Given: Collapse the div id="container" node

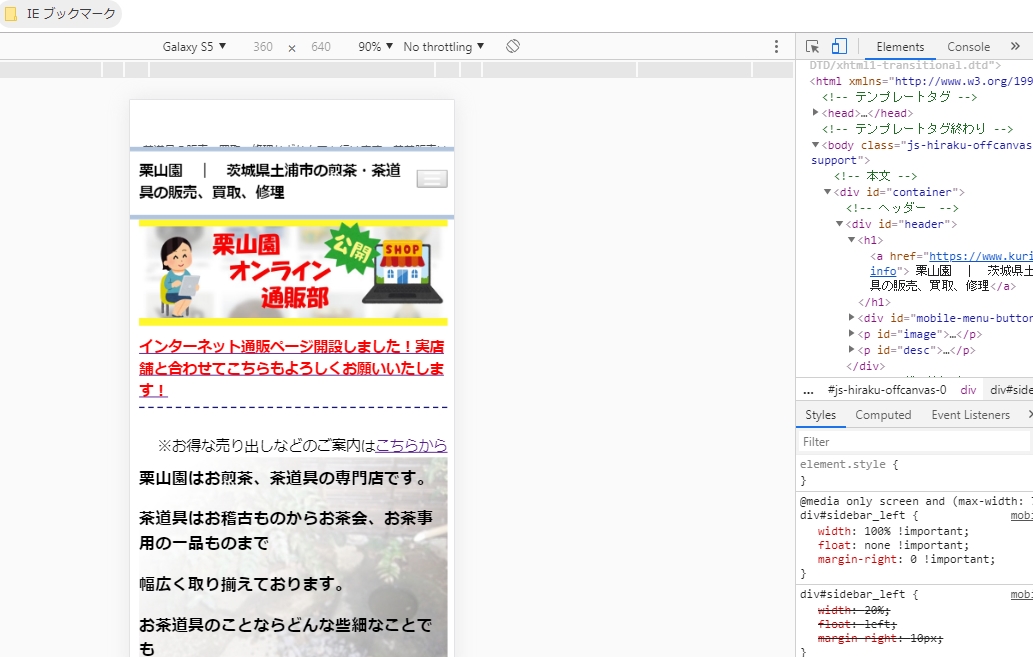Looking at the screenshot, I should click(828, 192).
